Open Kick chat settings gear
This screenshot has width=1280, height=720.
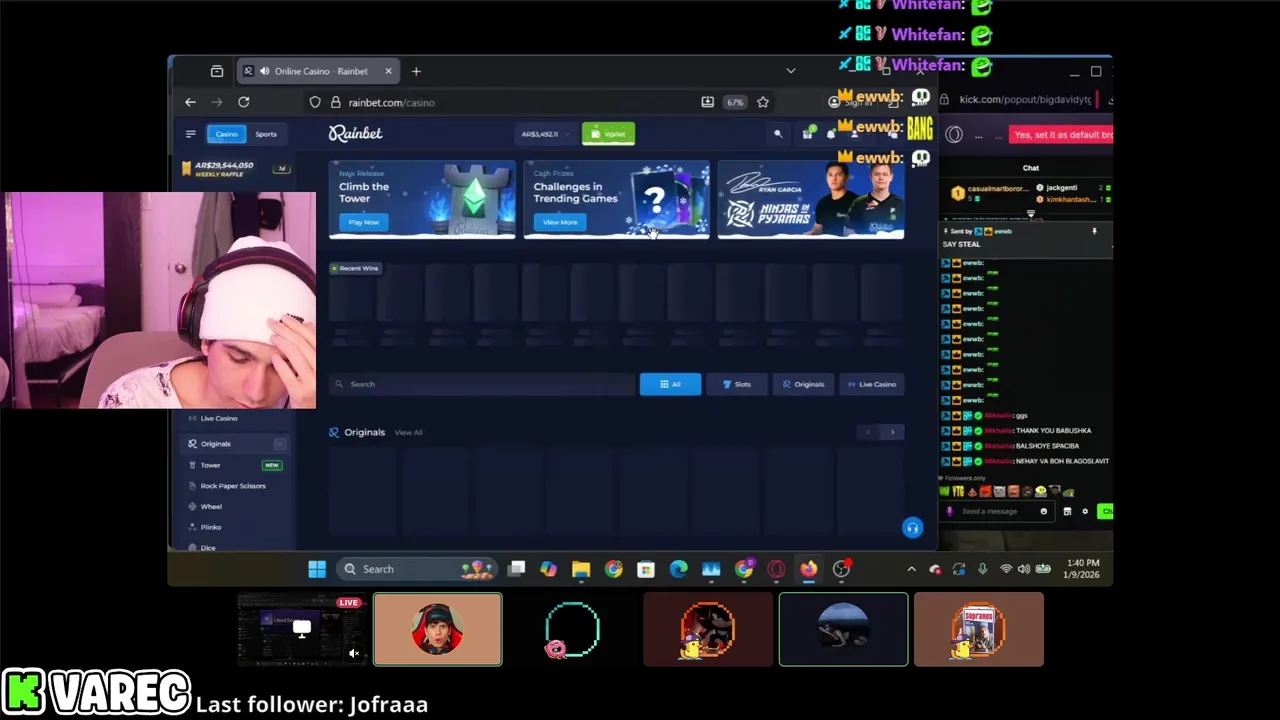tap(1085, 511)
